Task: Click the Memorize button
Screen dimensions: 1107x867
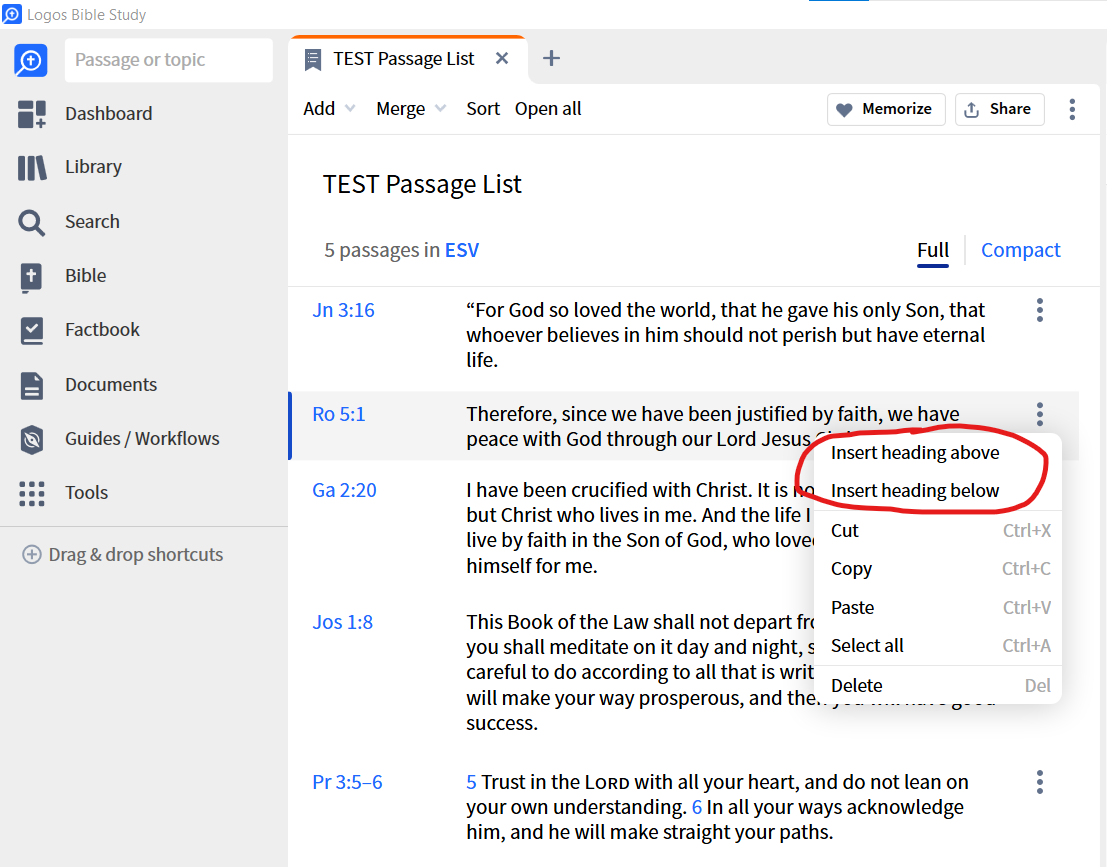Action: pyautogui.click(x=886, y=109)
